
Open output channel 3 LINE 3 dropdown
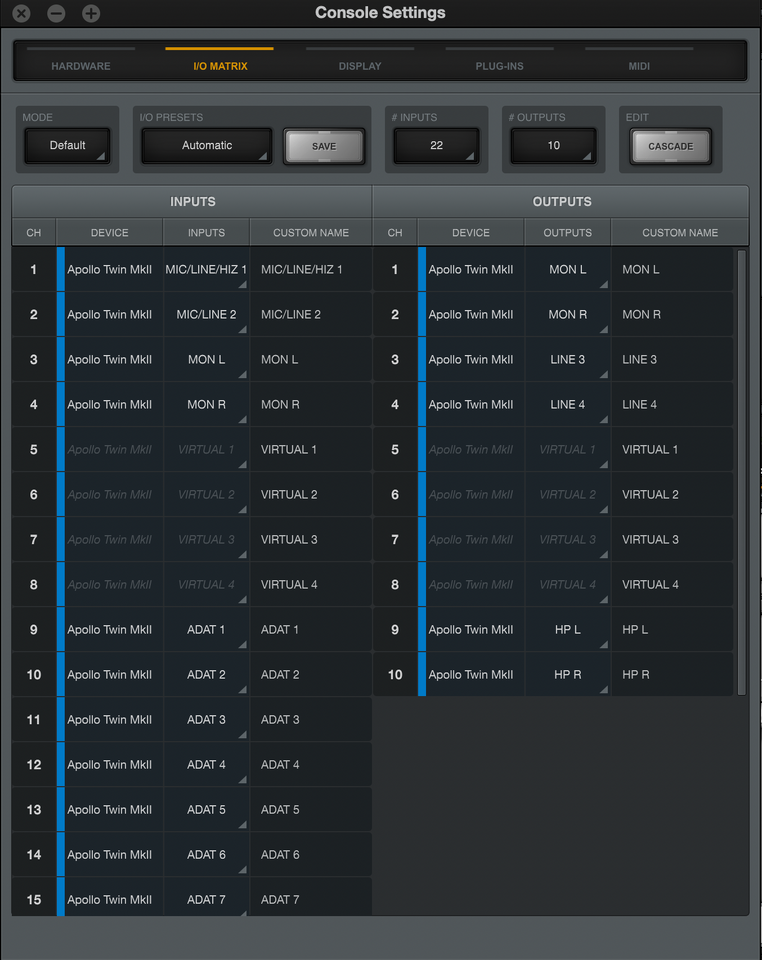click(x=567, y=359)
